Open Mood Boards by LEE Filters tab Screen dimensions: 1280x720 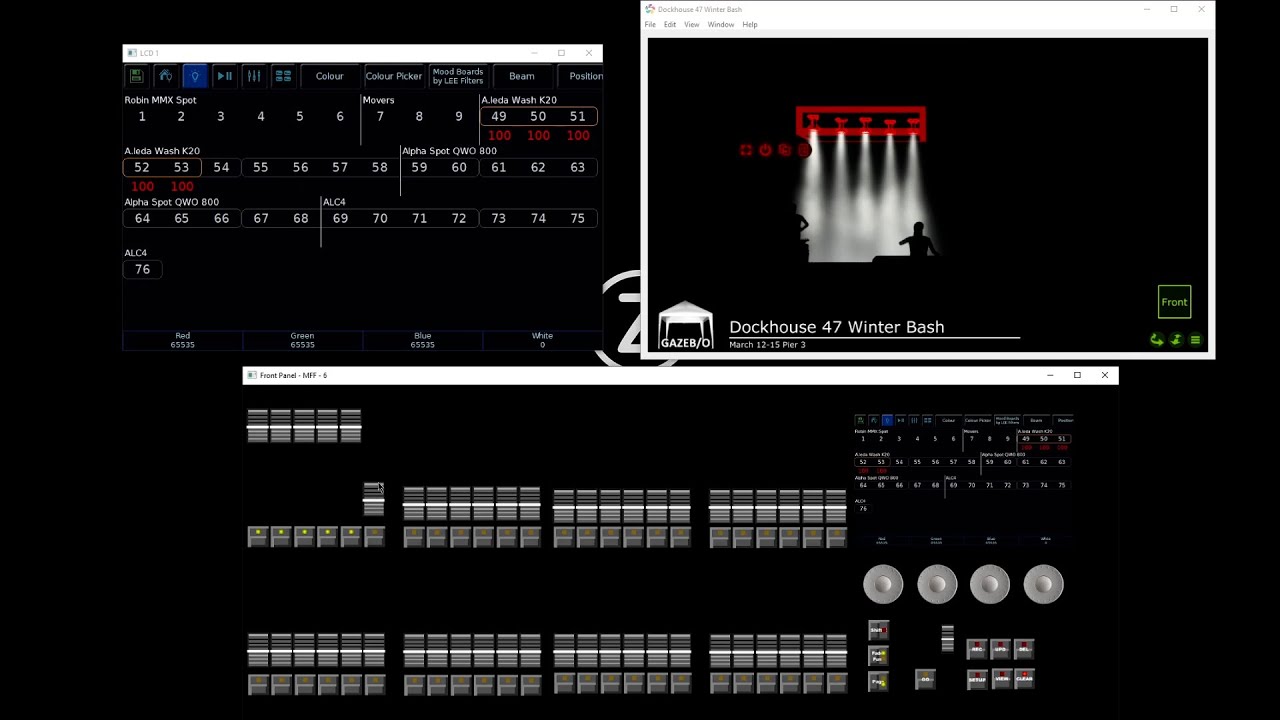pyautogui.click(x=458, y=76)
